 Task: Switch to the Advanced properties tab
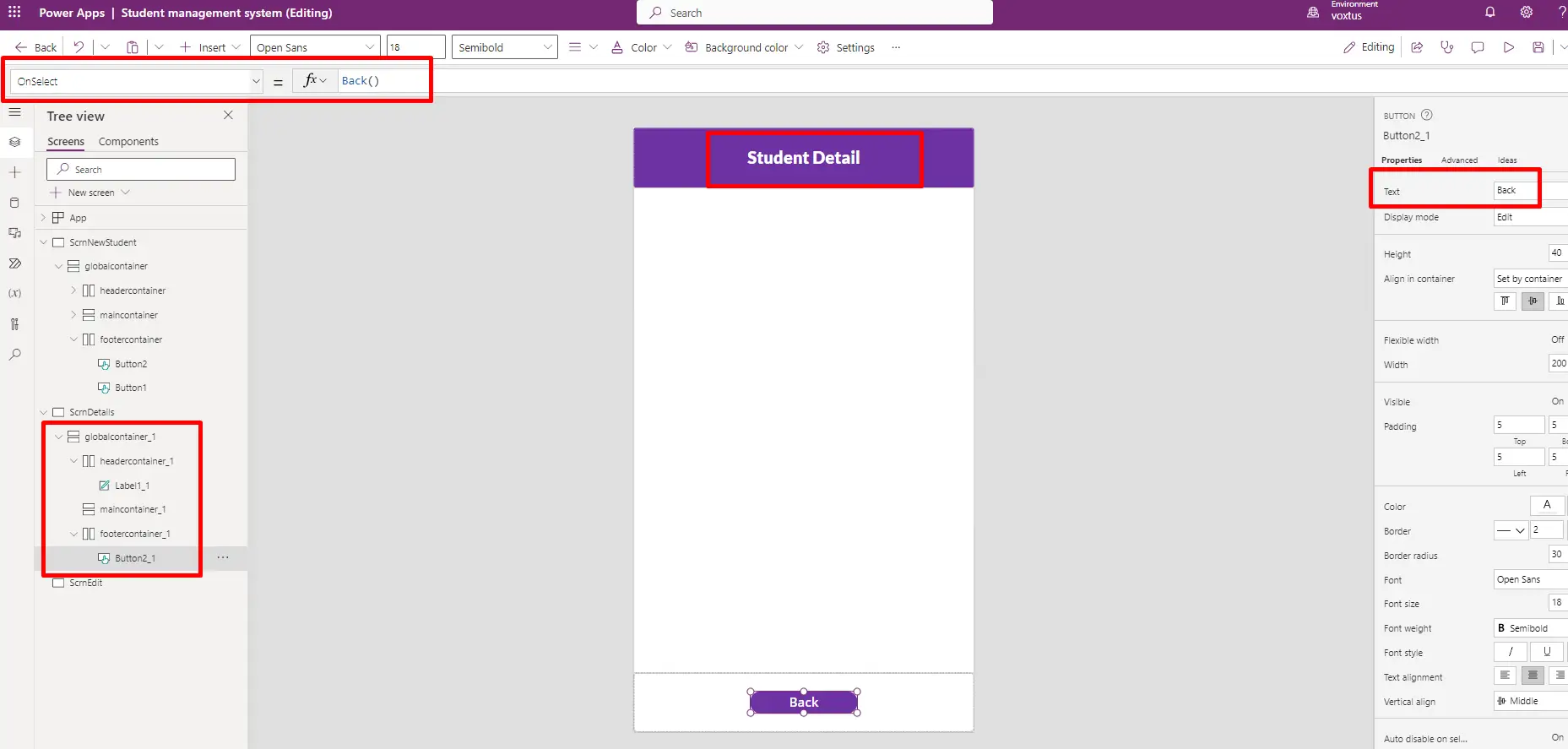click(1459, 160)
